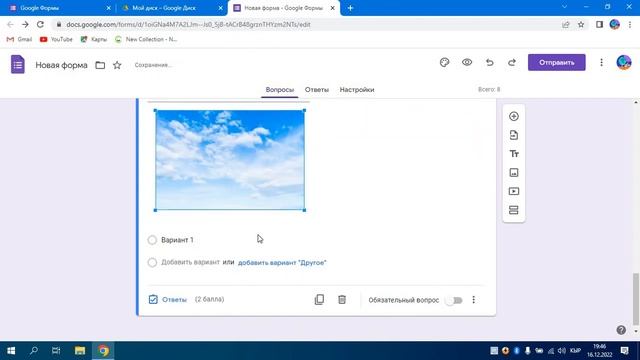Click the Всего: 8 total points text

[x=489, y=89]
